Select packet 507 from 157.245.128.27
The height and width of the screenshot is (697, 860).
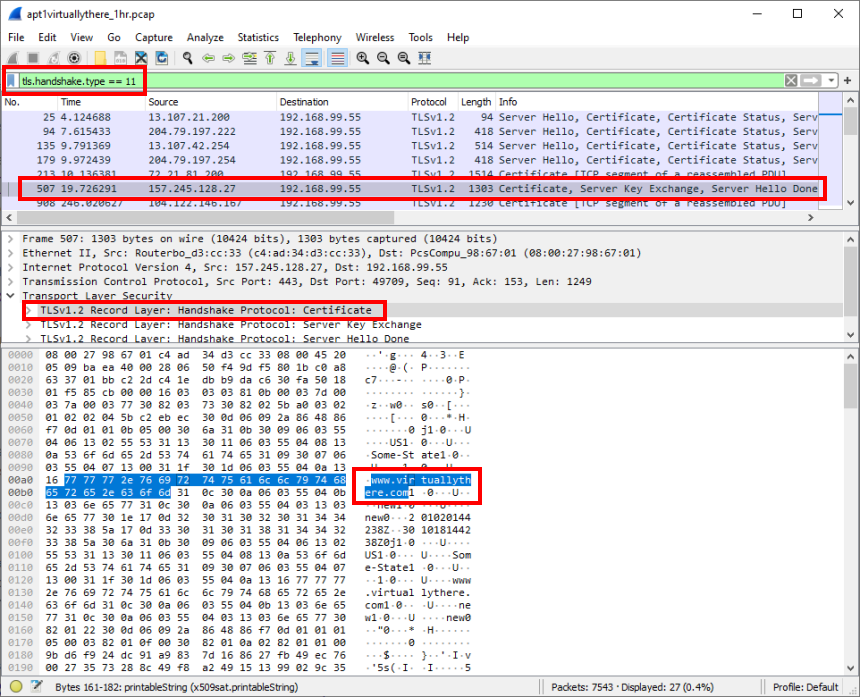point(410,189)
